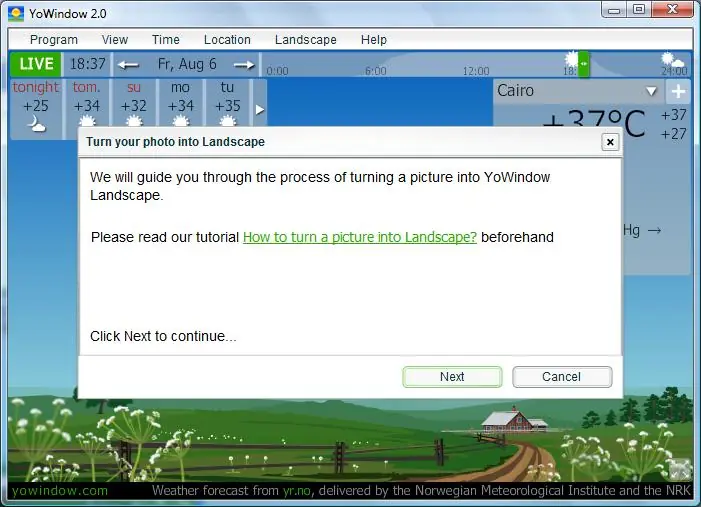Click the YoWindow app icon in title bar
Screen dimensions: 701x507
(x=16, y=14)
